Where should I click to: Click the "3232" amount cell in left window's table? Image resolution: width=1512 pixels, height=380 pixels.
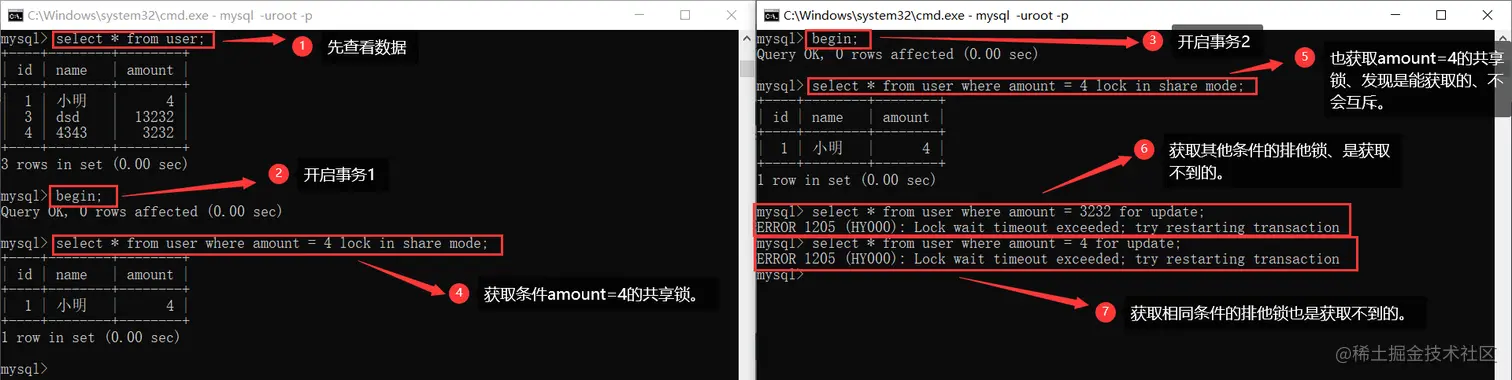pos(158,133)
